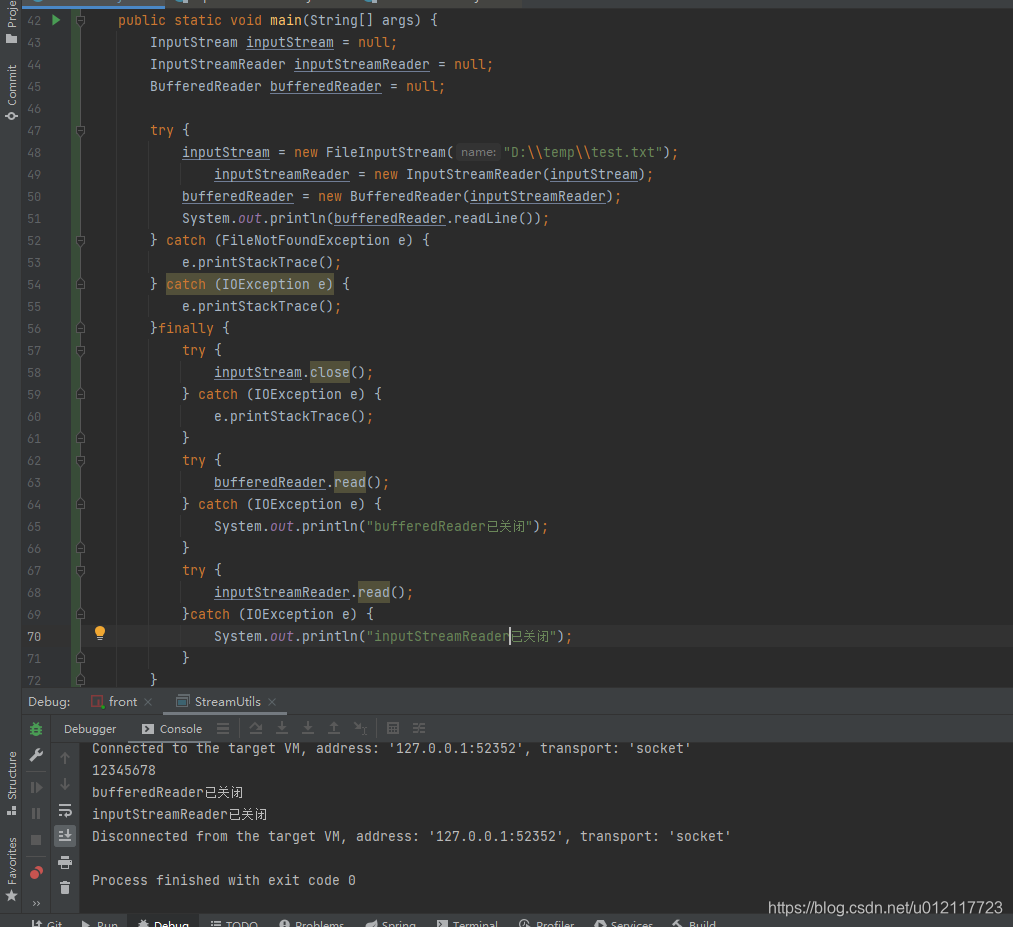Viewport: 1013px width, 927px height.
Task: Click the Step Out icon
Action: (333, 729)
